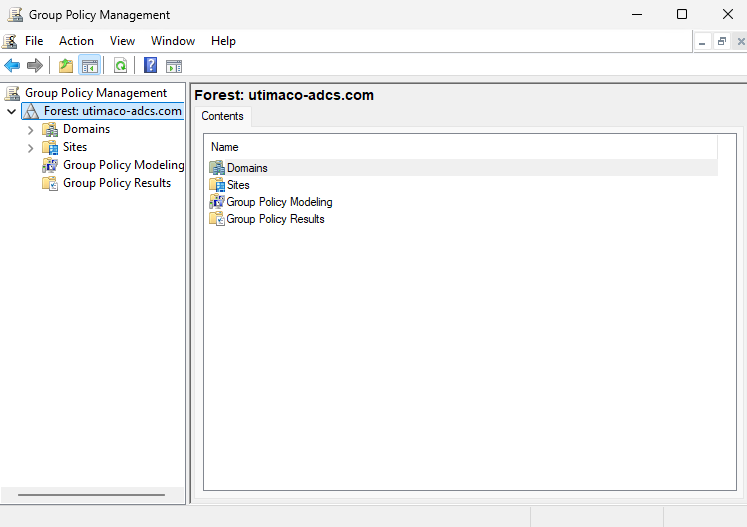747x527 pixels.
Task: Click the Back arrow toolbar icon
Action: pyautogui.click(x=12, y=66)
